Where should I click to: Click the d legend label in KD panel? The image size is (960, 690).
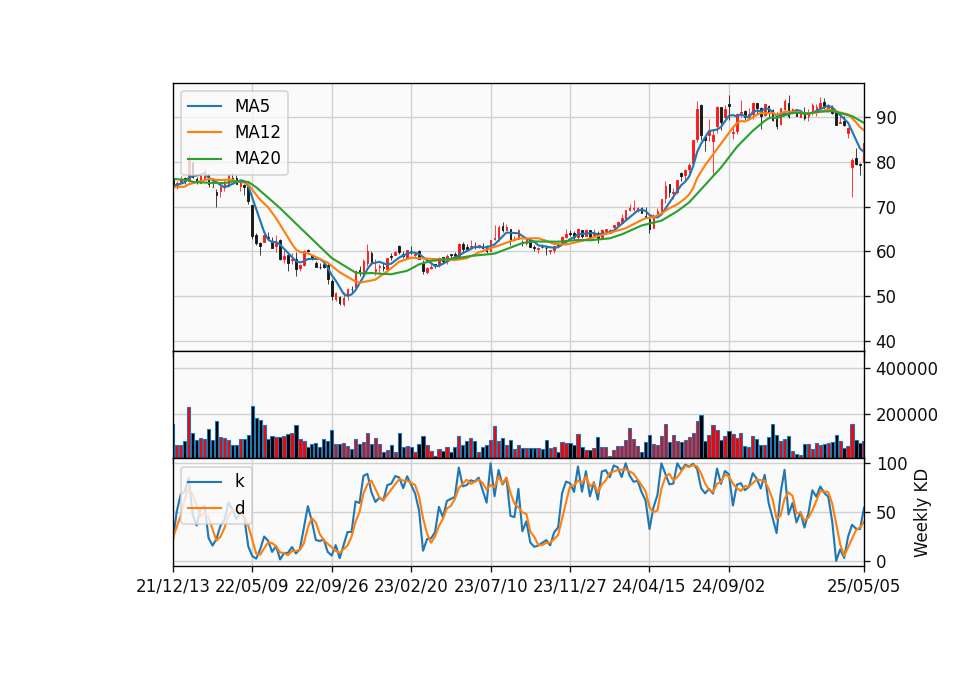[239, 508]
